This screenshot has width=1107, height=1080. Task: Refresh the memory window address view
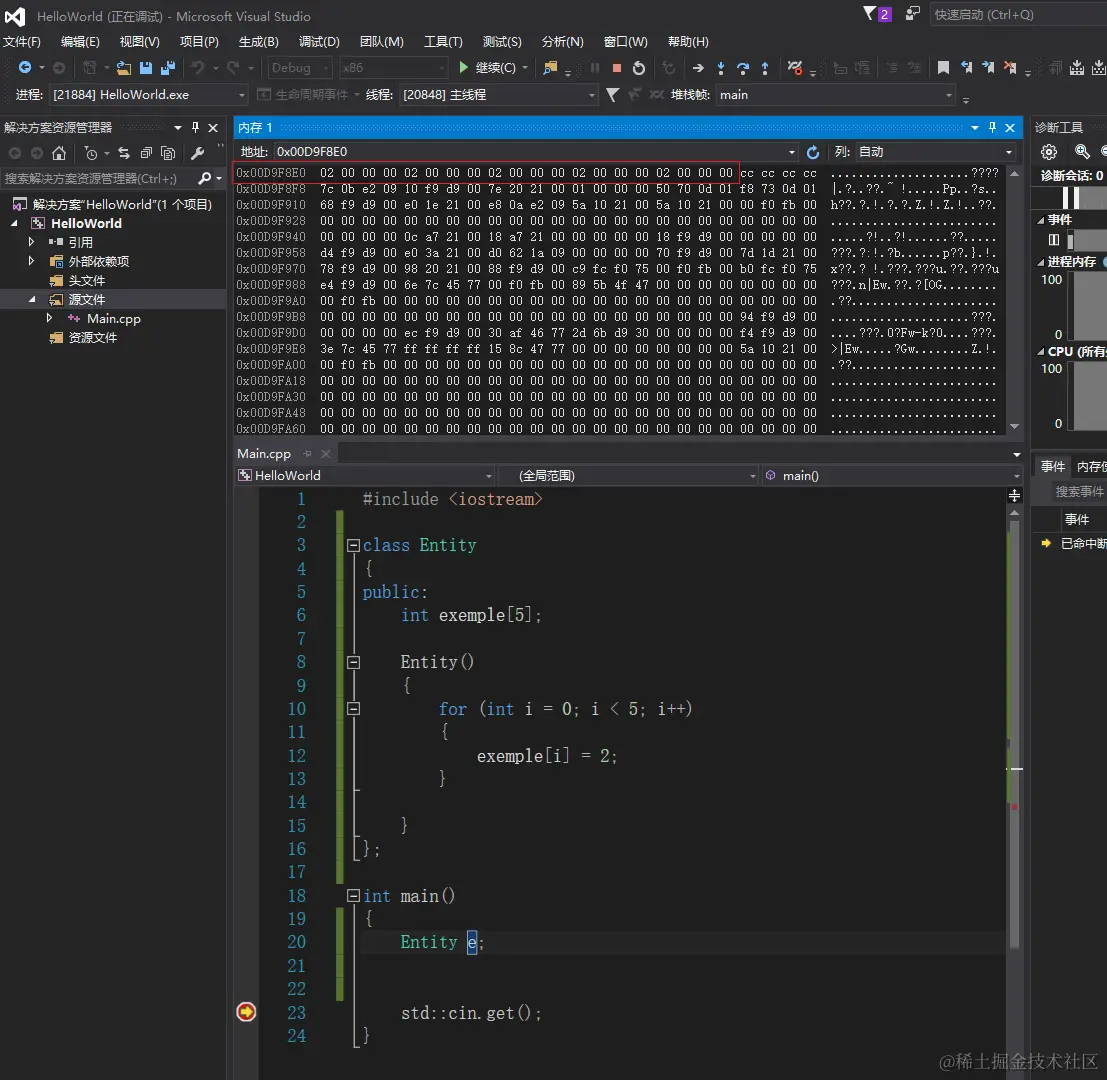[x=813, y=152]
